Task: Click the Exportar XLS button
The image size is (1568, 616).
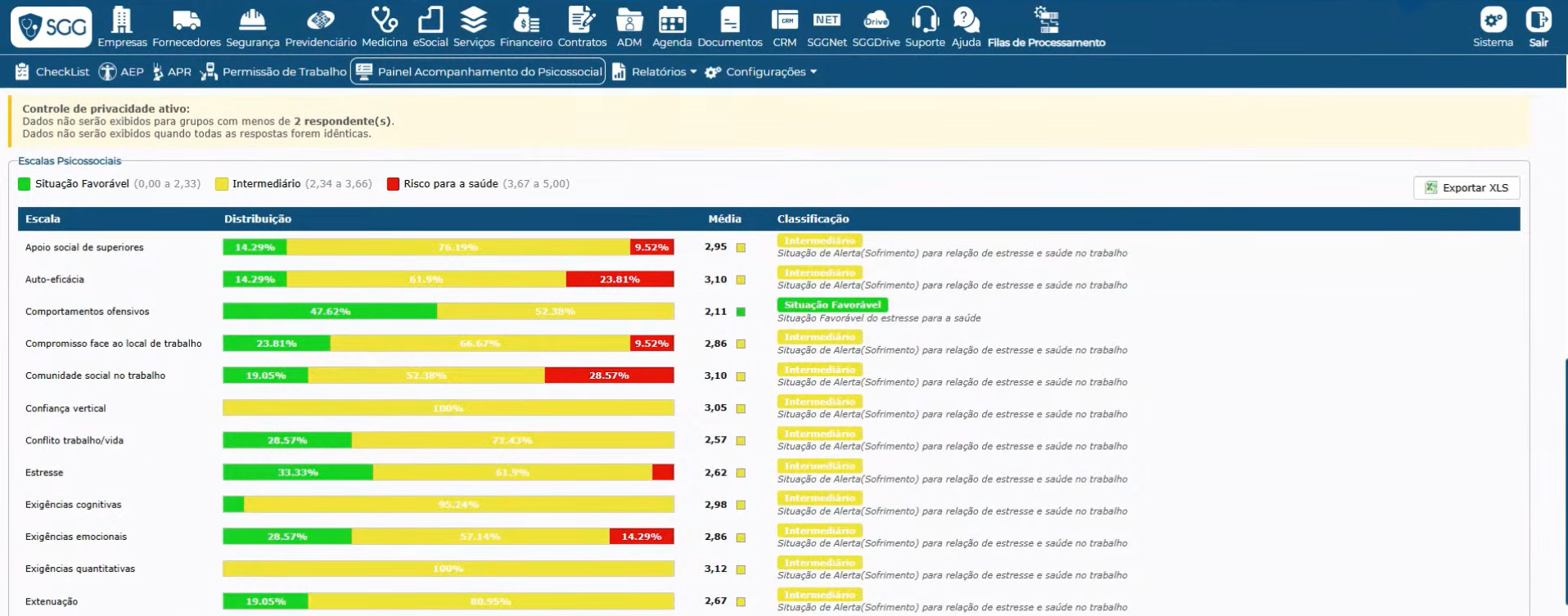Action: tap(1467, 187)
